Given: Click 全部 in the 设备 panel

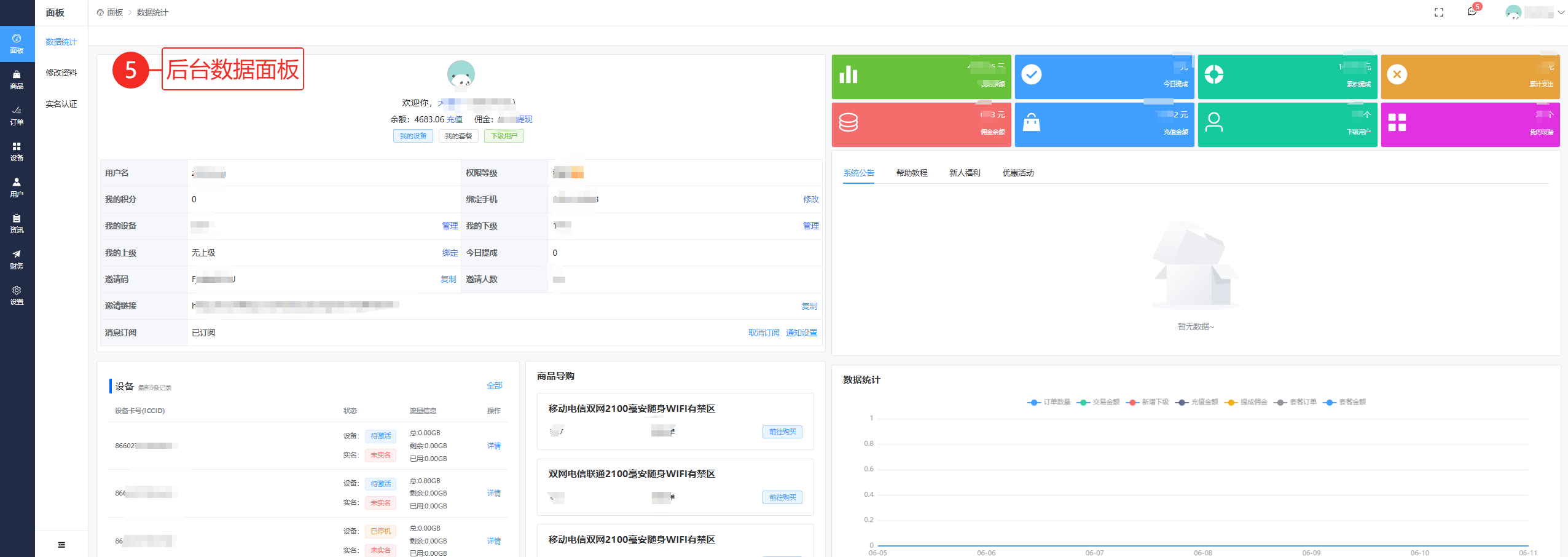Looking at the screenshot, I should 495,385.
